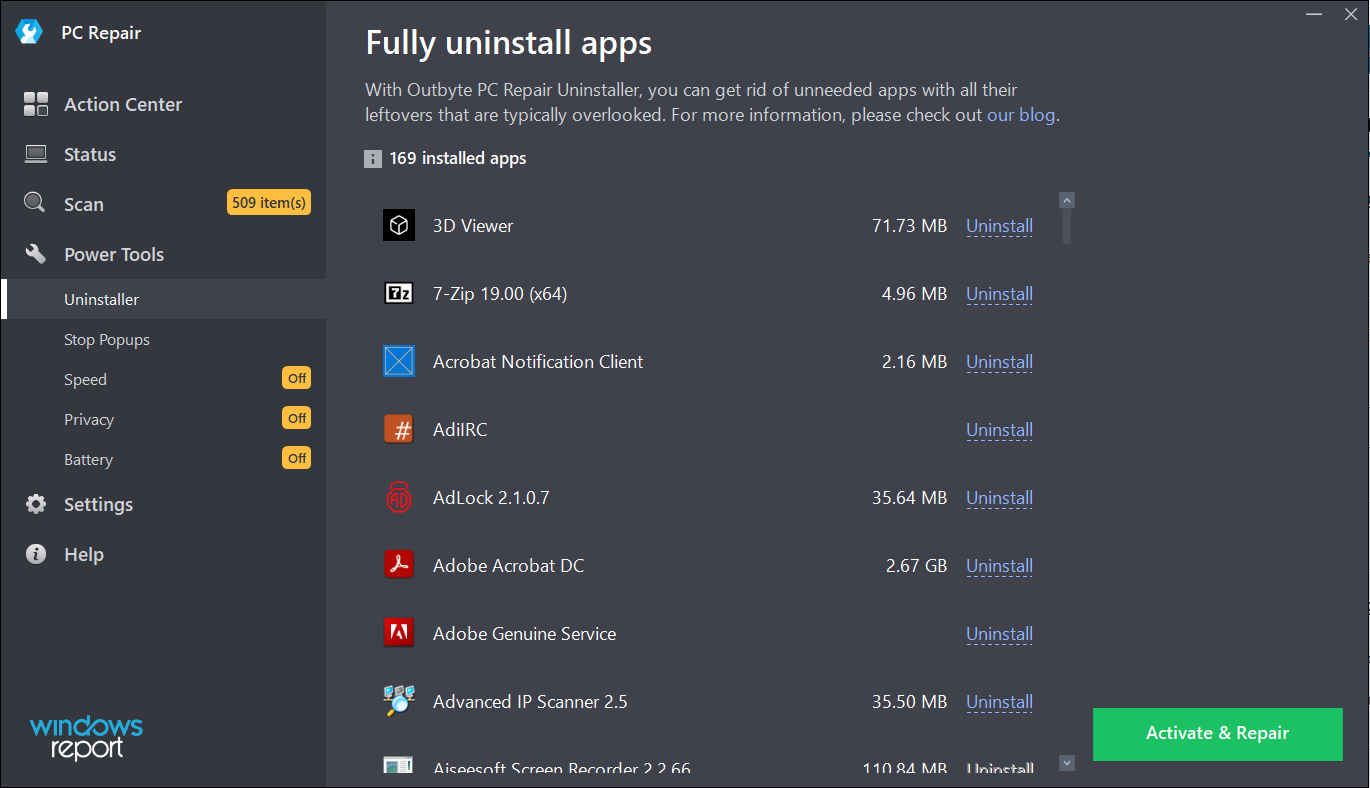Viewport: 1370px width, 788px height.
Task: Toggle the Battery Off switch
Action: tap(297, 458)
